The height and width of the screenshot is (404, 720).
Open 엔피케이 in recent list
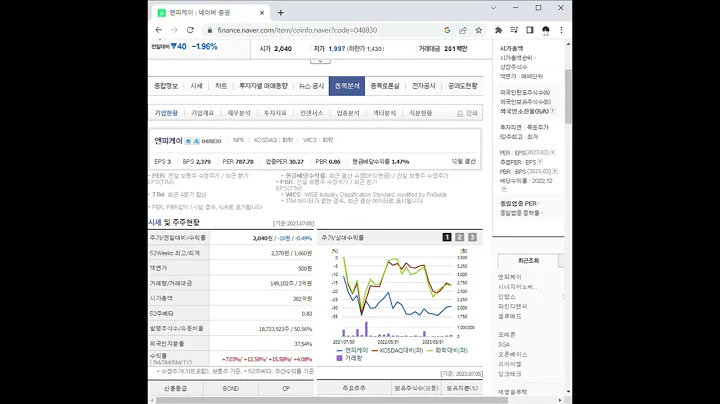pos(510,277)
